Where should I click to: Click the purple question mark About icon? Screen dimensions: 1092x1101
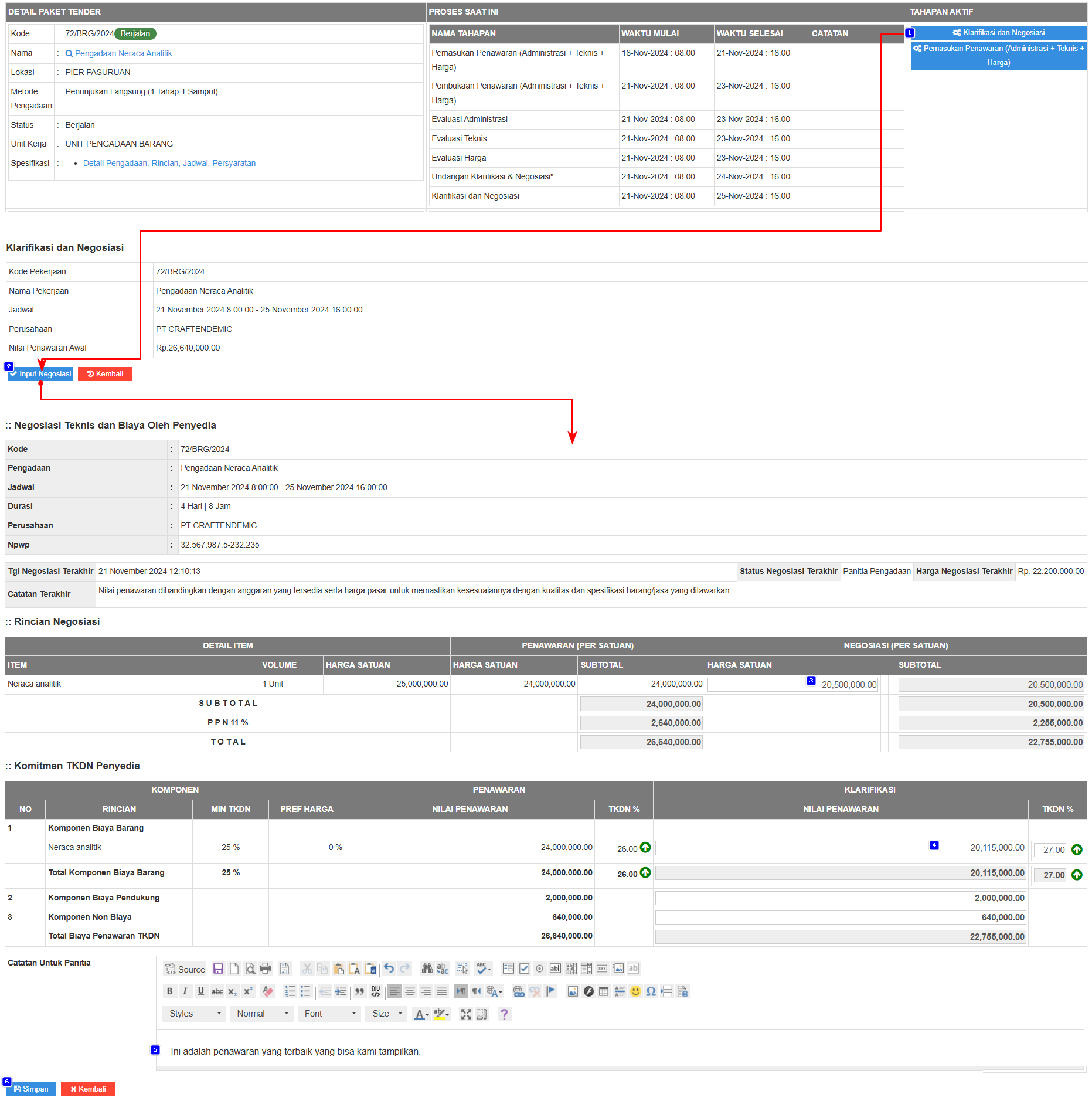point(504,1014)
